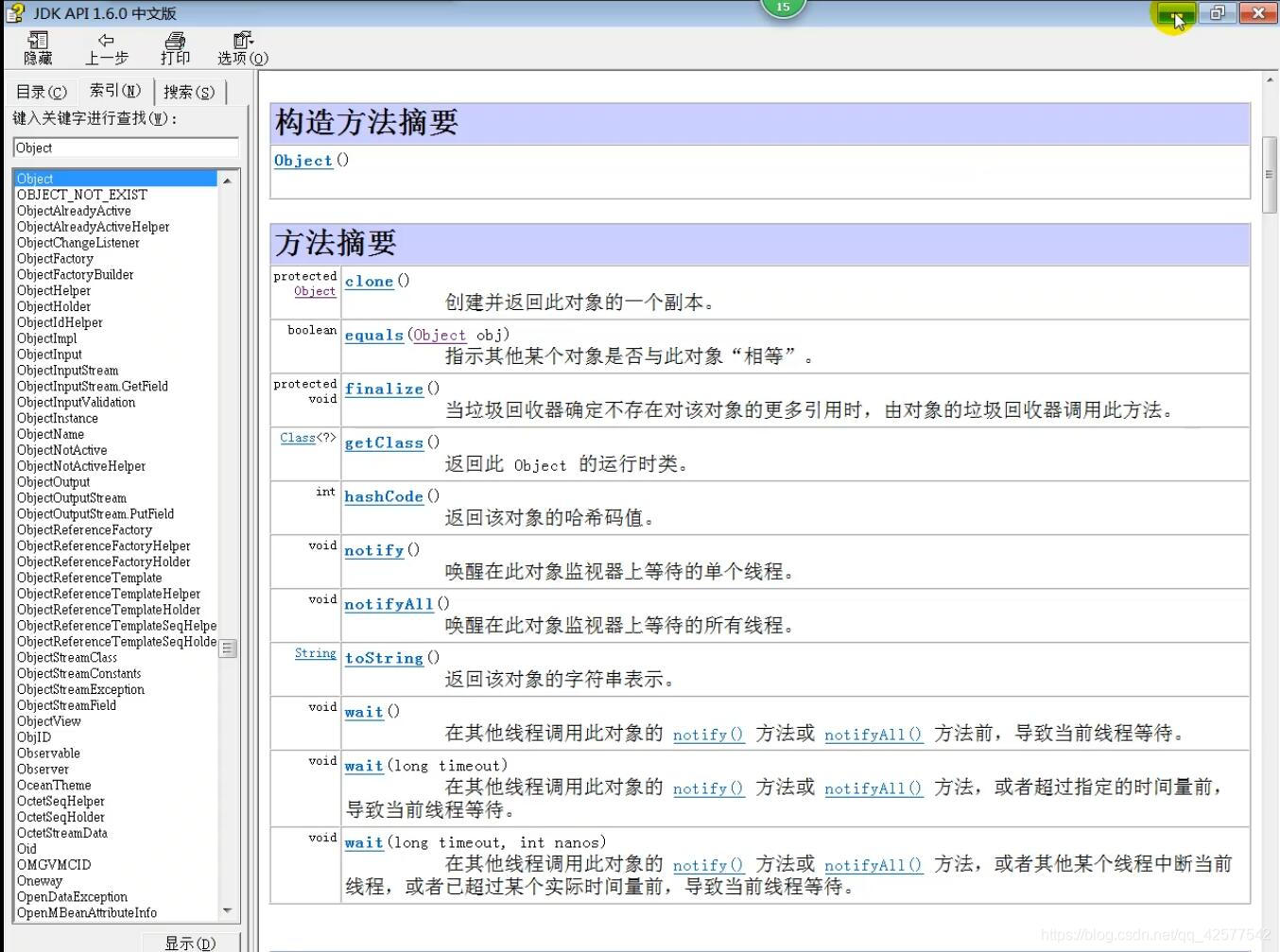Open the toString() method link
The width and height of the screenshot is (1280, 952).
pyautogui.click(x=384, y=658)
